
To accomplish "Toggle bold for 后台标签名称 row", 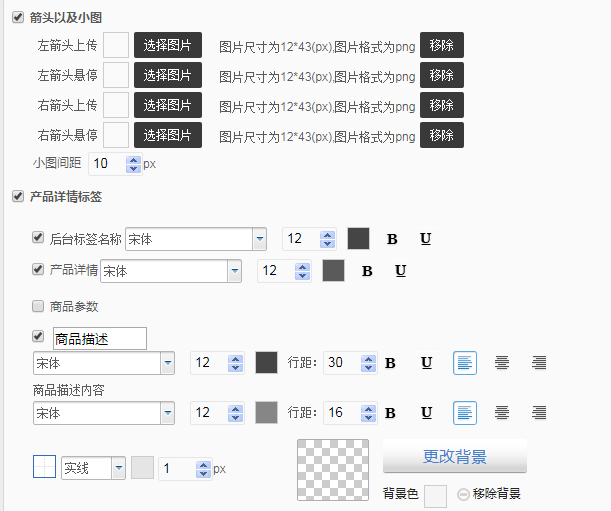I will coord(392,239).
